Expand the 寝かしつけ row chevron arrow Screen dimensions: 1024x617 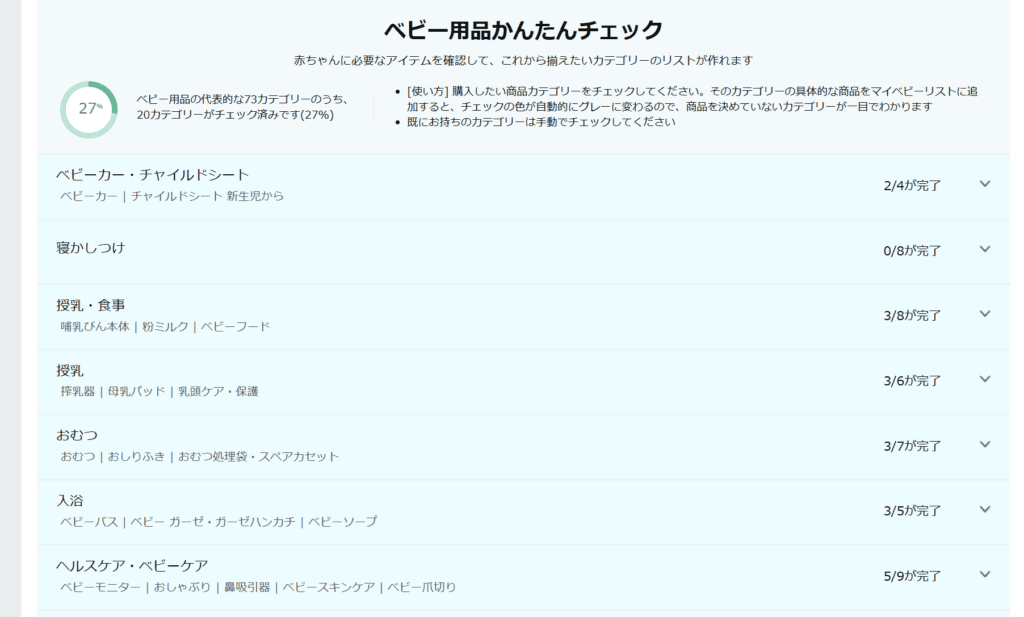click(984, 249)
